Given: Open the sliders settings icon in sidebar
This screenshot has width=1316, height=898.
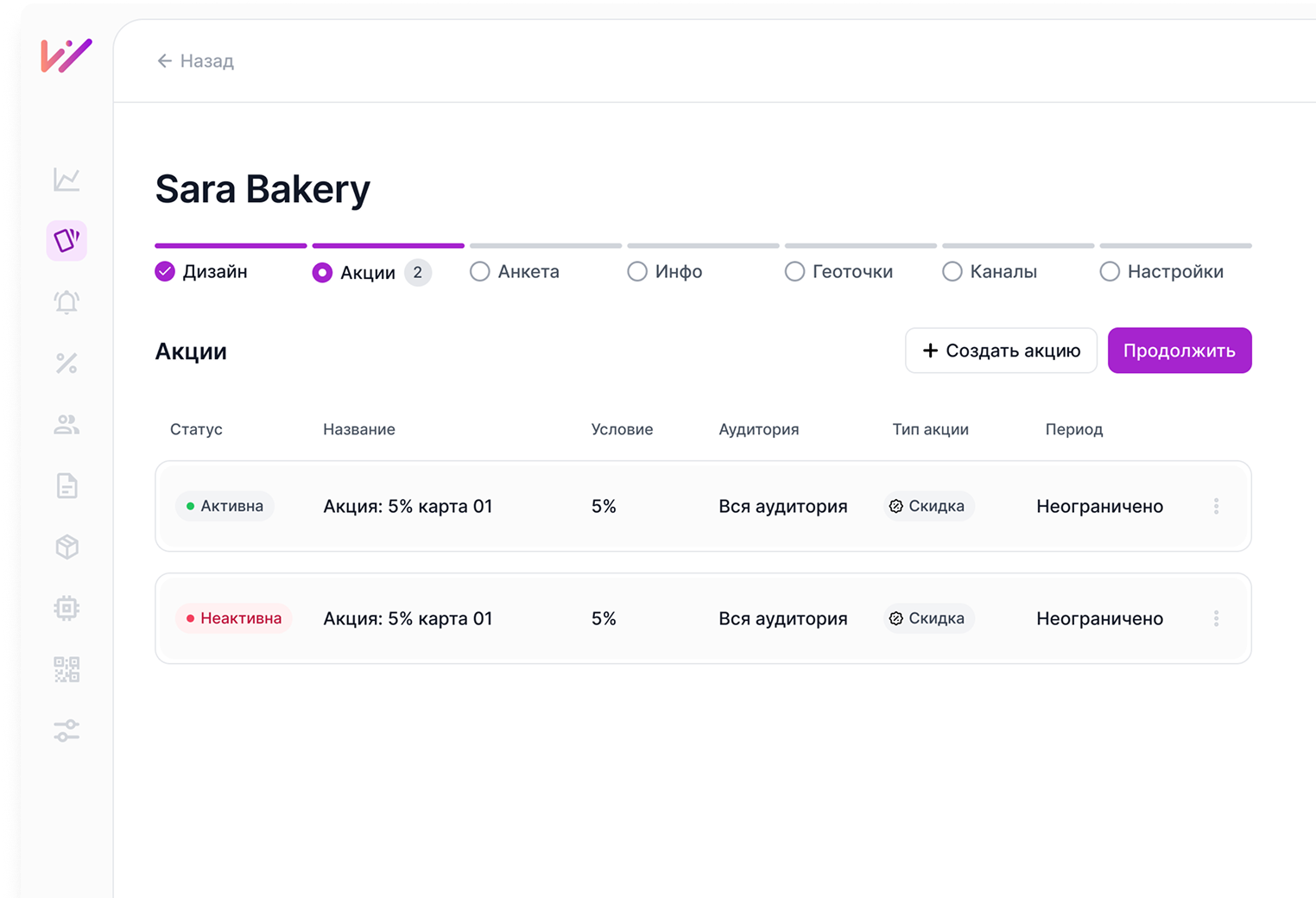Looking at the screenshot, I should click(66, 730).
